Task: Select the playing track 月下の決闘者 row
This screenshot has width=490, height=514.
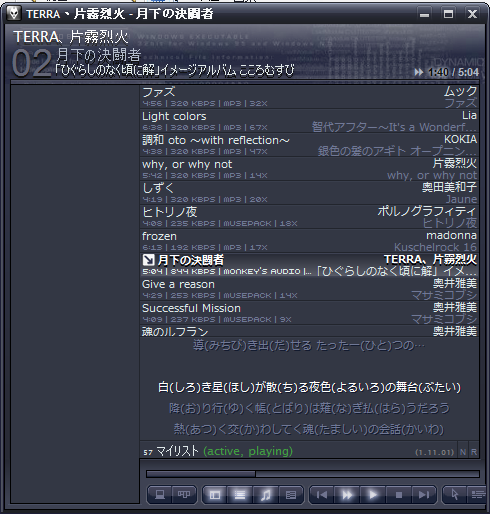Action: pos(309,265)
